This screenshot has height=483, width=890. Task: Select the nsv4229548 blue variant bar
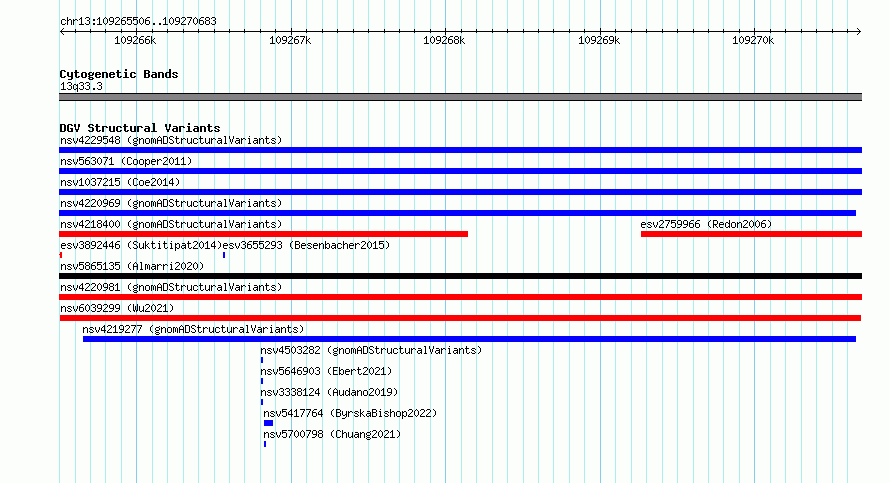pos(460,150)
